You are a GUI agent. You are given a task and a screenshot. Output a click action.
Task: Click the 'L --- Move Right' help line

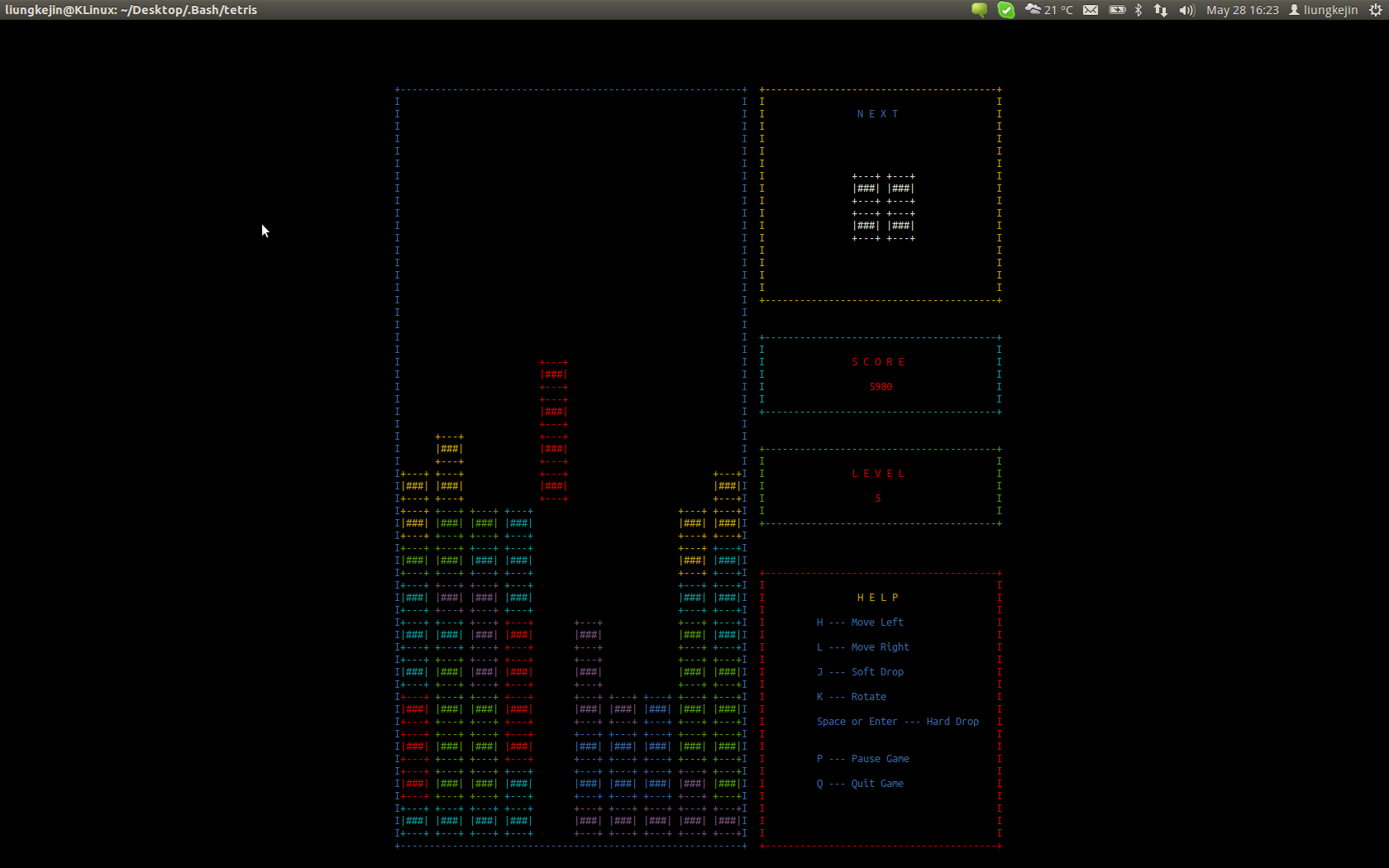(863, 647)
